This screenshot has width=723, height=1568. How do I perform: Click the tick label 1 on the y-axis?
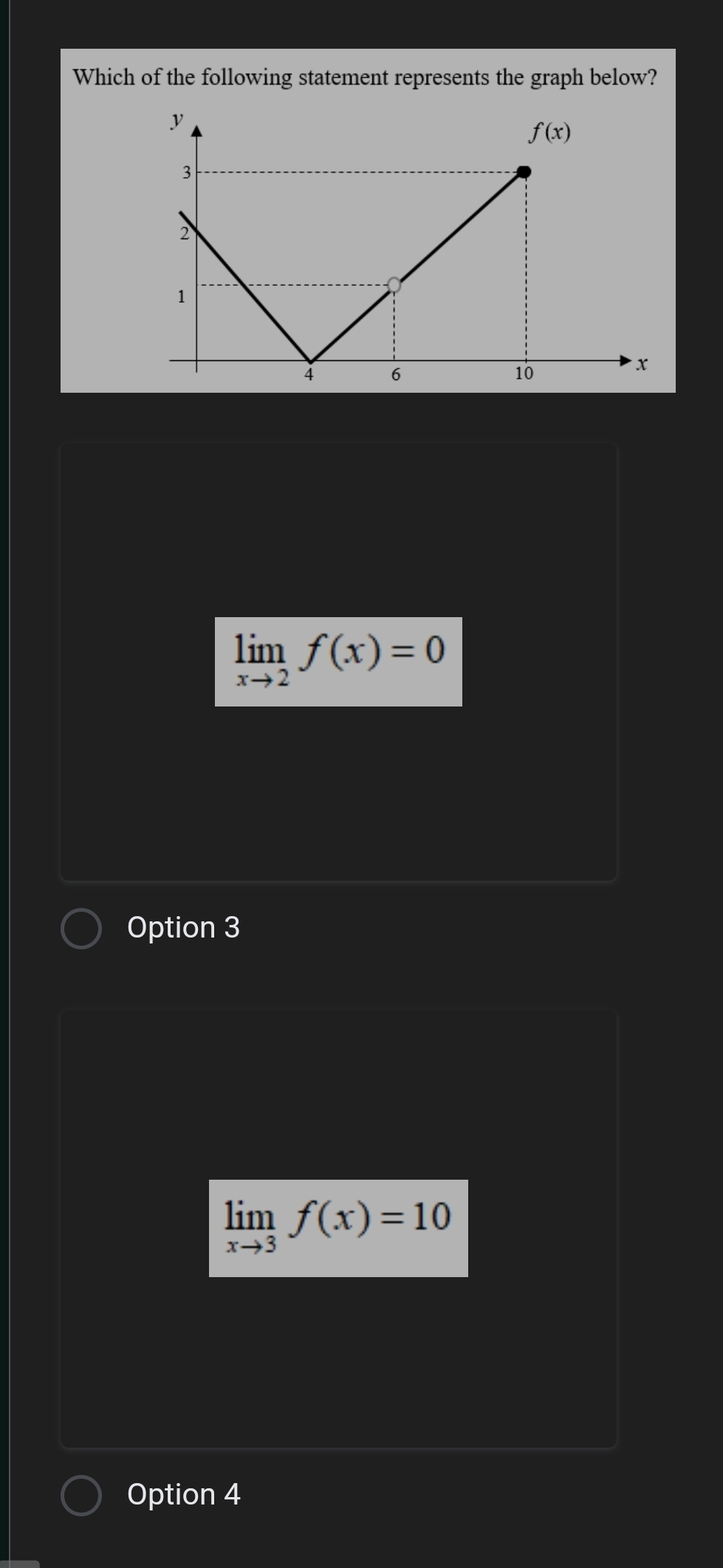pos(181,297)
